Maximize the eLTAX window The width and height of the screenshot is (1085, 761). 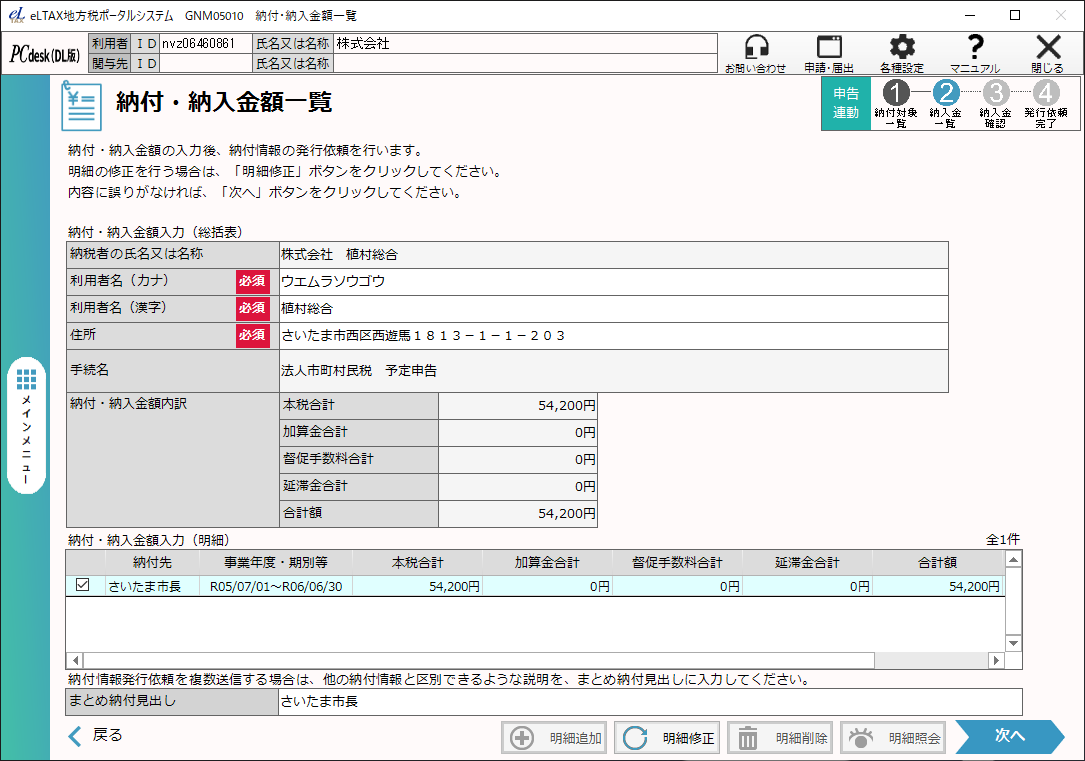click(x=1015, y=15)
